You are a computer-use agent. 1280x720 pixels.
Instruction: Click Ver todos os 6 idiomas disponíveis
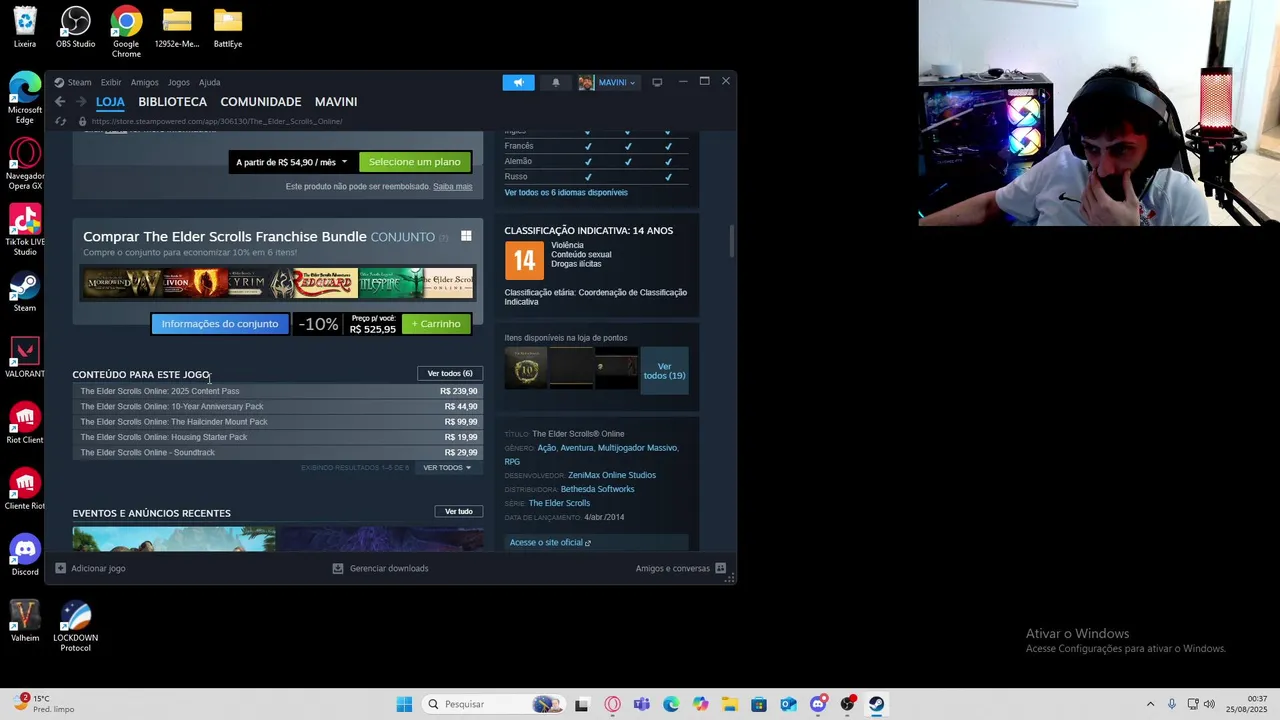click(566, 193)
